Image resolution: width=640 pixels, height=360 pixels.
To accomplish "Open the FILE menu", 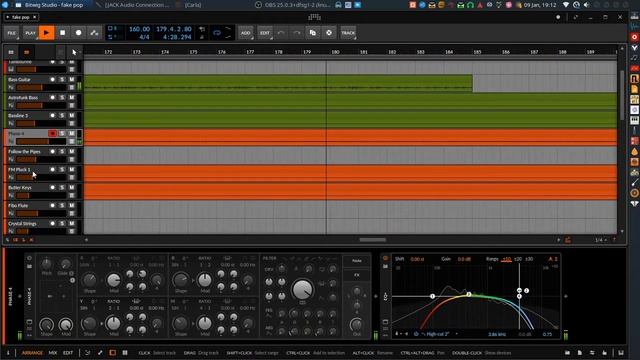I will pyautogui.click(x=11, y=33).
